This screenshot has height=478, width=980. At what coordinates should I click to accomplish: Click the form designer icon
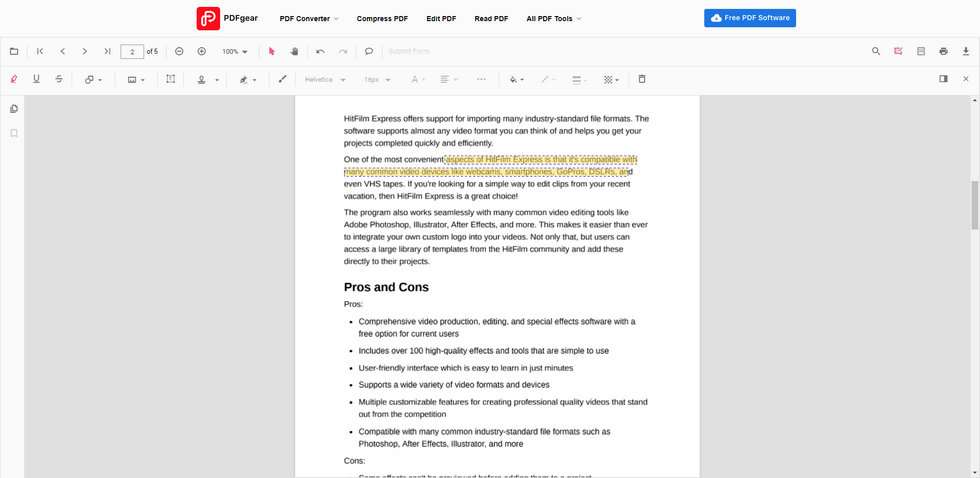[x=921, y=51]
